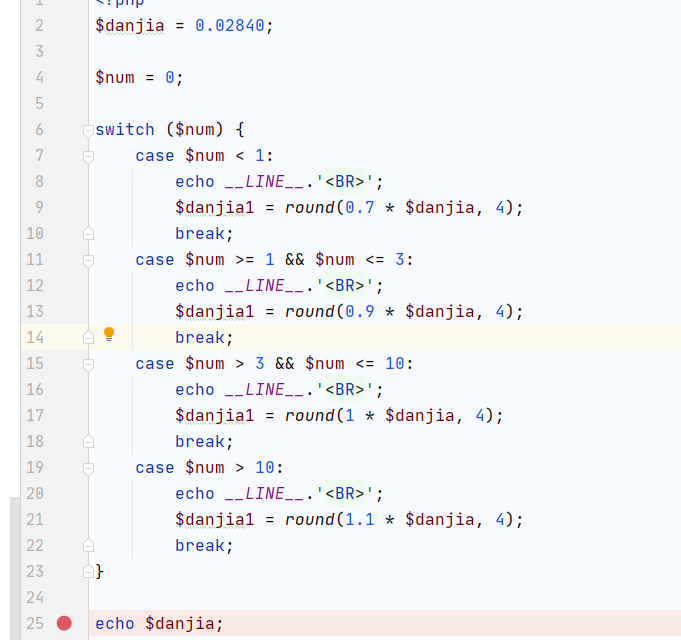Viewport: 681px width, 640px height.
Task: Click line number 4 in the gutter
Action: [x=39, y=78]
